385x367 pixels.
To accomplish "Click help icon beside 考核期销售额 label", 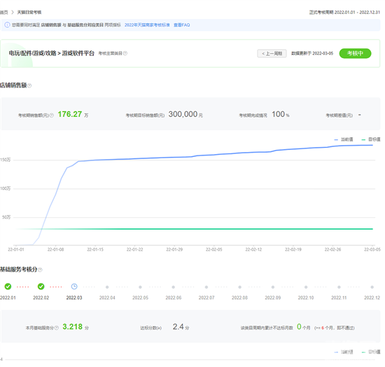I will pyautogui.click(x=52, y=115).
